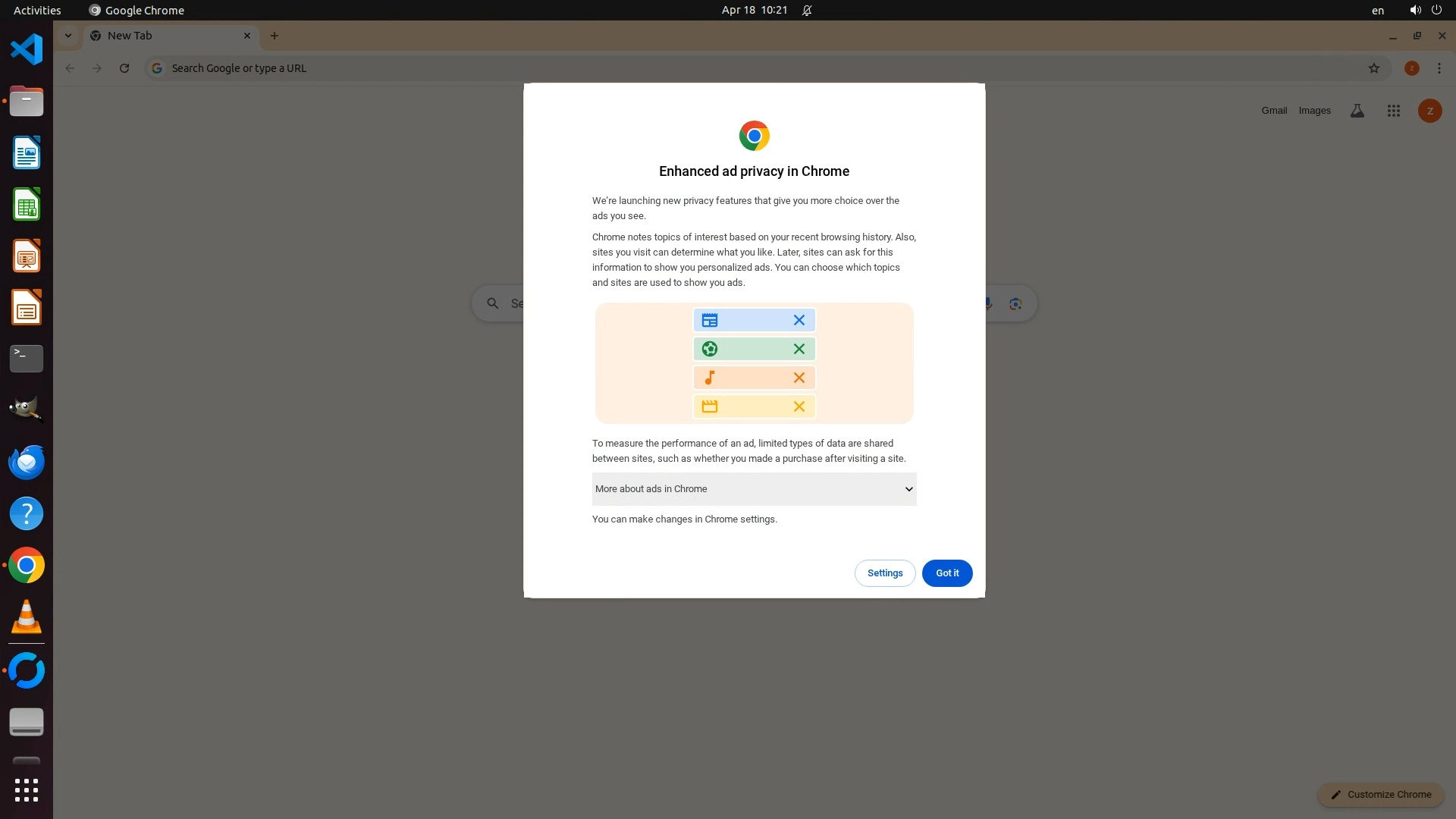Toggle the do-not-disturb notification bell
Image resolution: width=1456 pixels, height=819 pixels.
[x=807, y=10]
